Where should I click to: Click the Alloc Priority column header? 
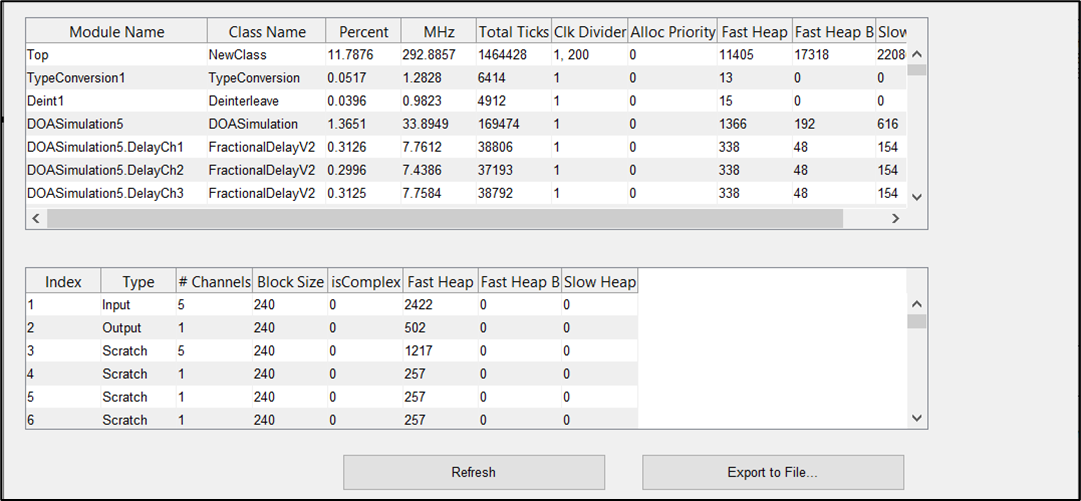[671, 32]
